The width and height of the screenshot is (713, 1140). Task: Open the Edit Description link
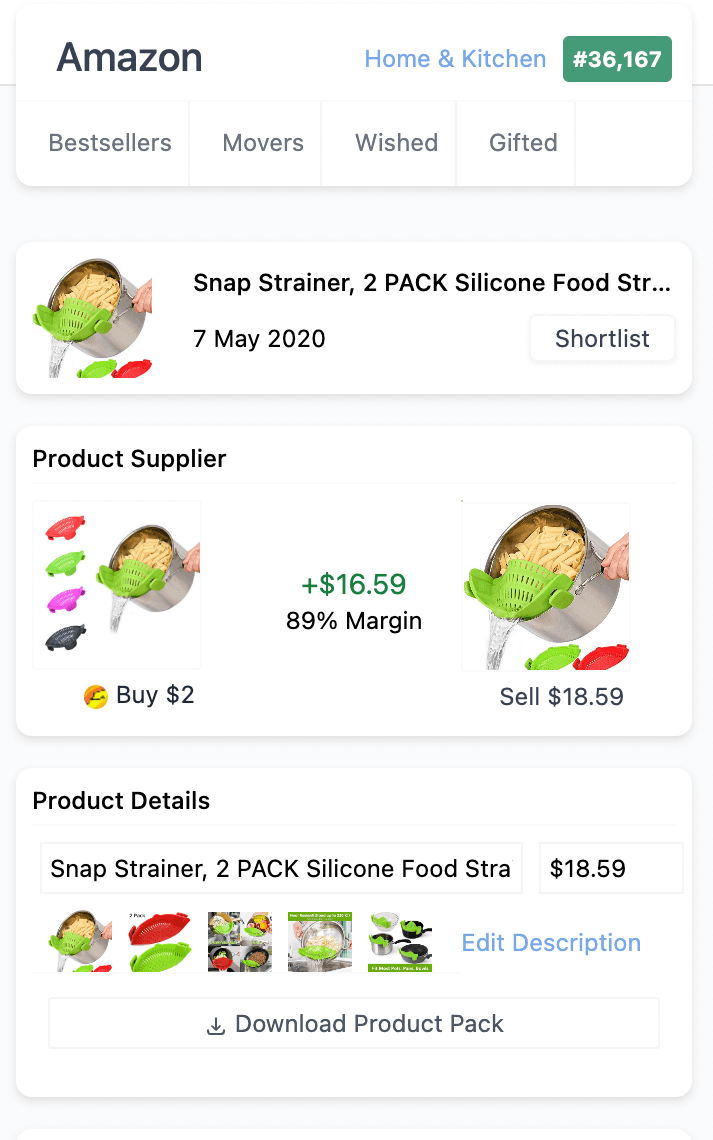coord(551,943)
